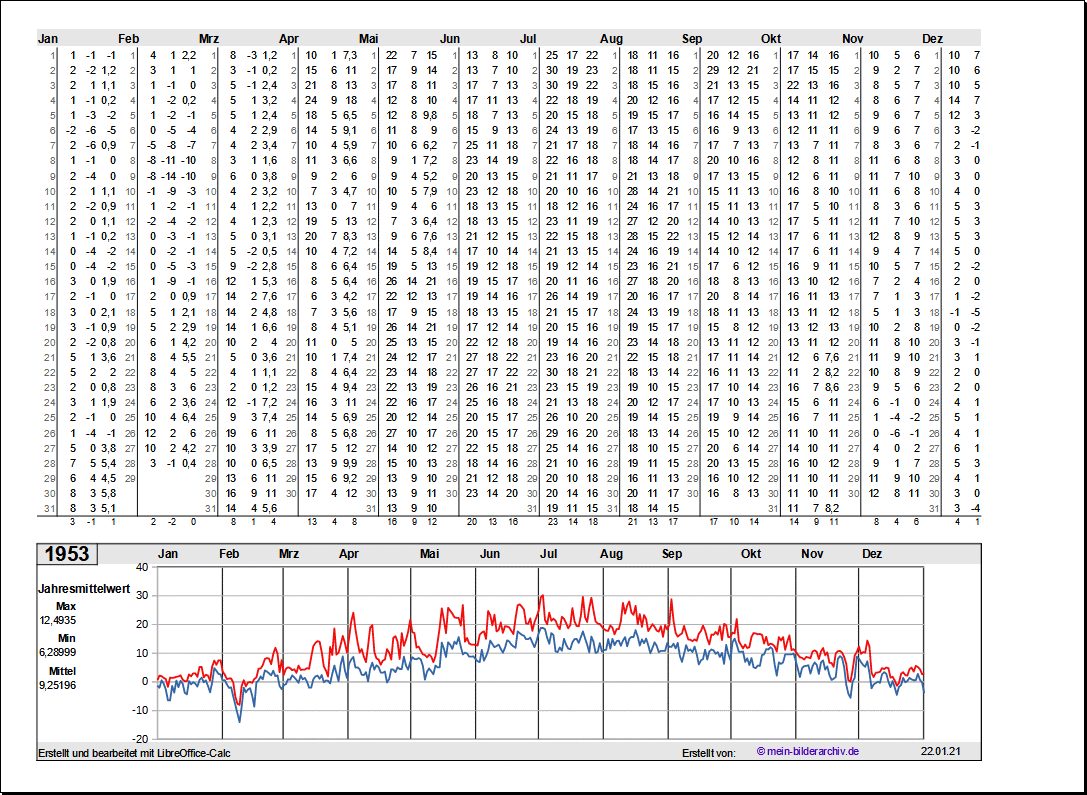Select the Apr month label above the chart
Image resolution: width=1087 pixels, height=795 pixels.
pos(349,554)
